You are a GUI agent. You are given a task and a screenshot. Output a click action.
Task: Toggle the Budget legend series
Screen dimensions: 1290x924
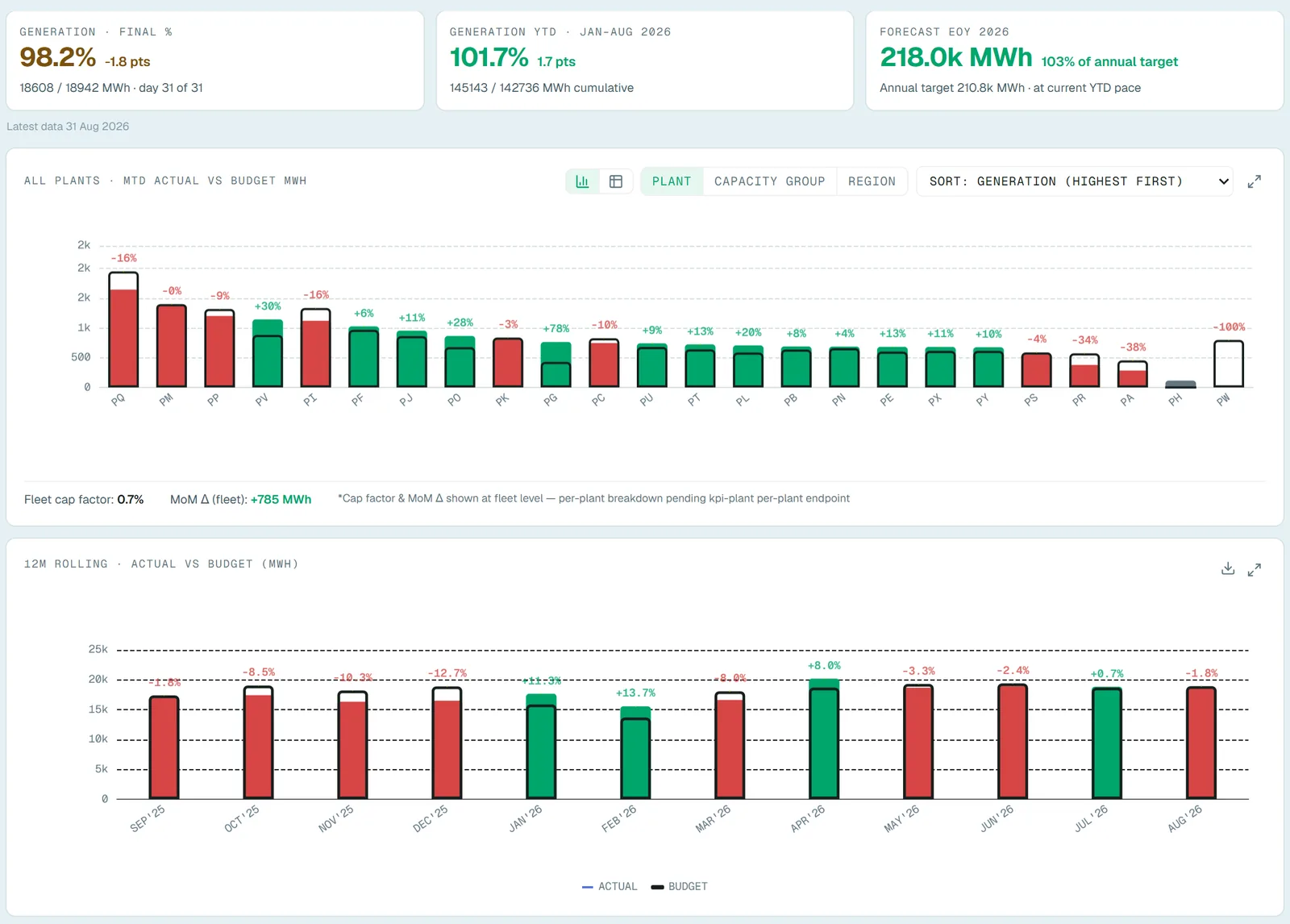(680, 886)
